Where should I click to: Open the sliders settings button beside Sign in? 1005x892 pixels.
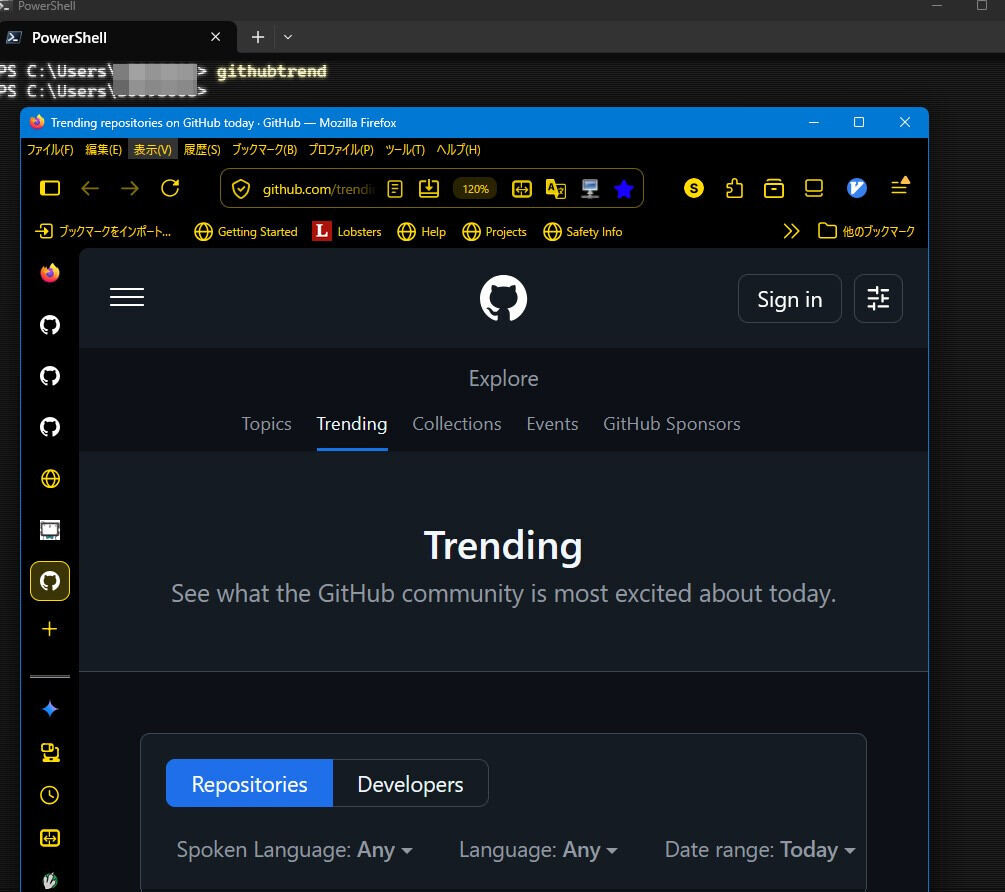[878, 299]
